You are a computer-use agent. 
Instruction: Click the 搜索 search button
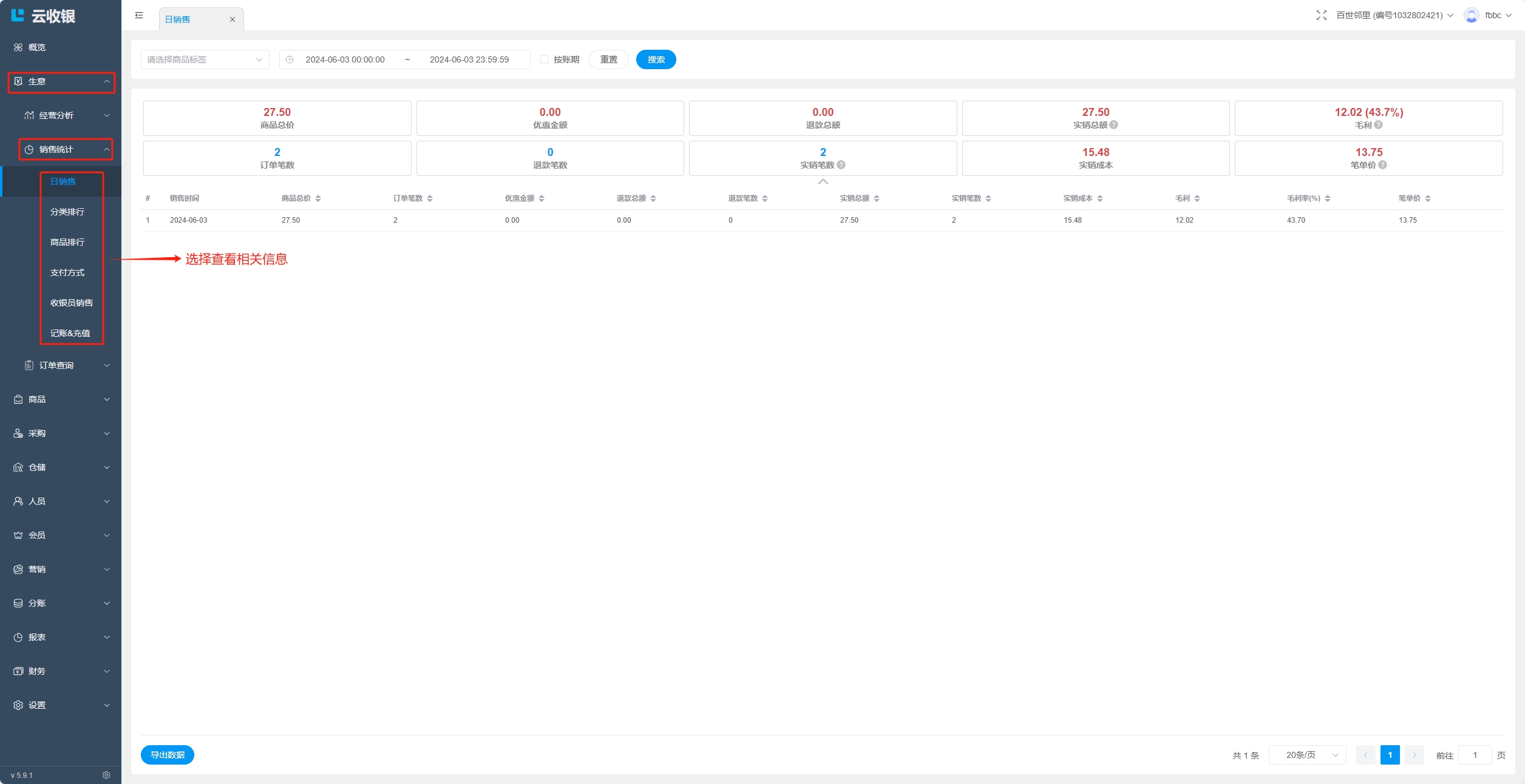click(656, 59)
